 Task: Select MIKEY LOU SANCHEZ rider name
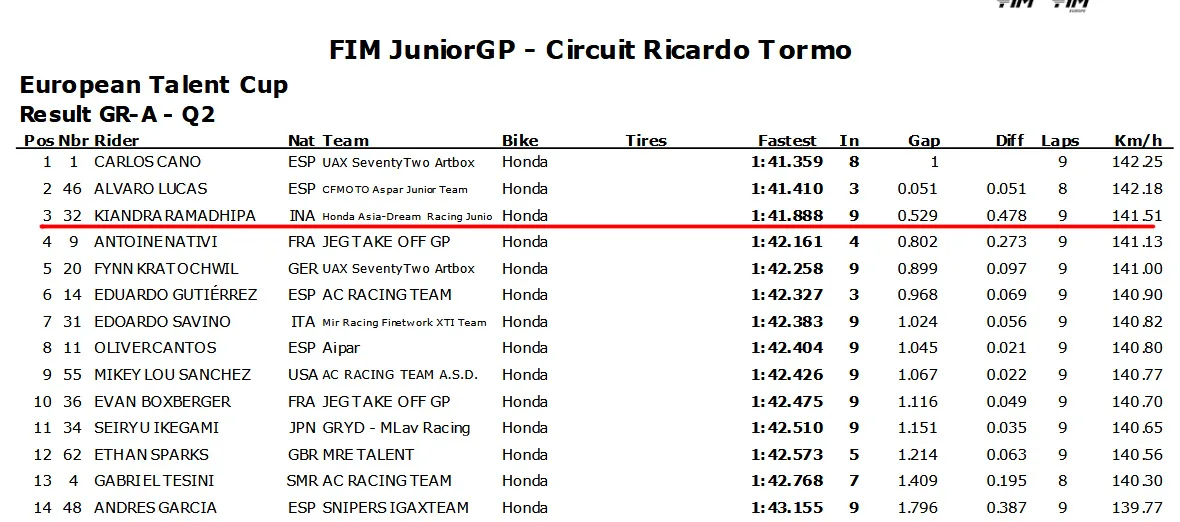[x=172, y=375]
